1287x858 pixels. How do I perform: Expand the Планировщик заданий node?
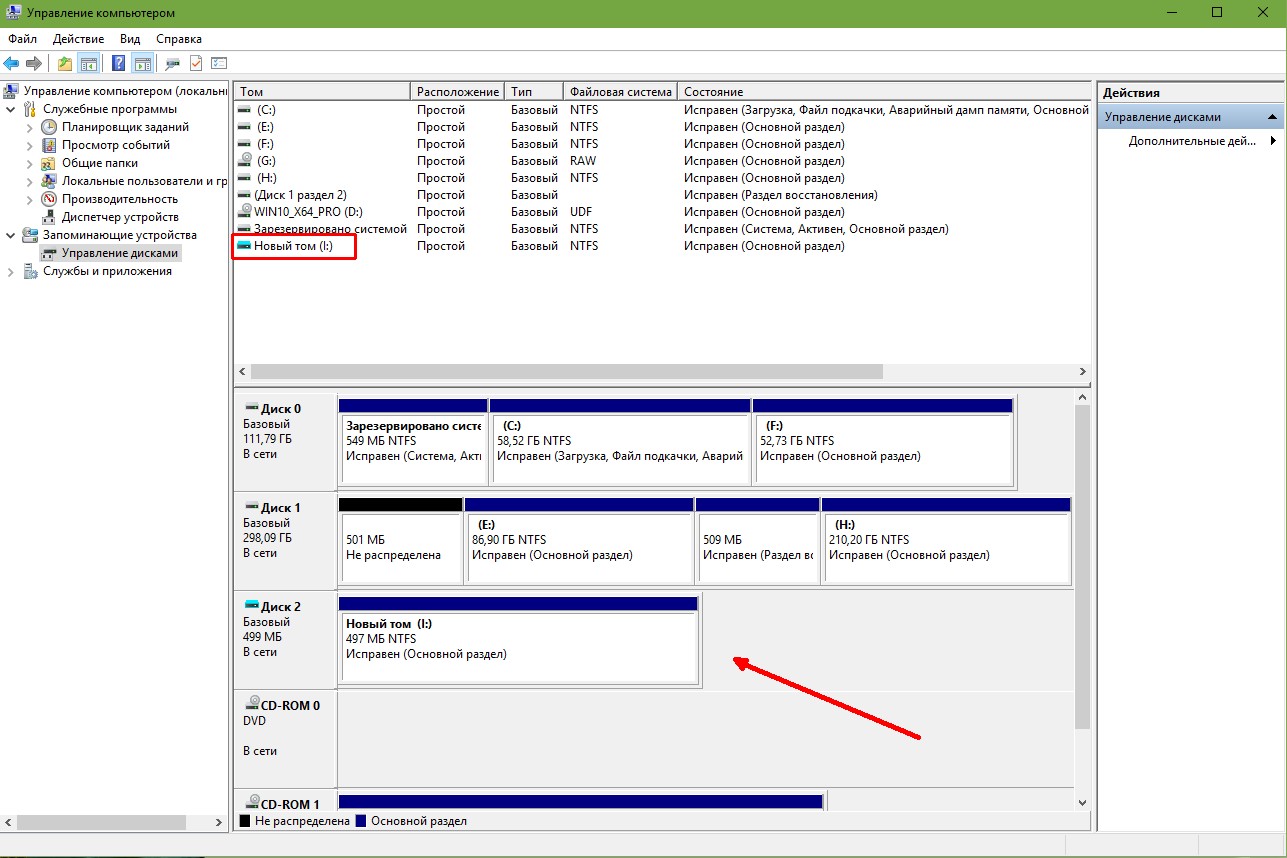(x=29, y=127)
